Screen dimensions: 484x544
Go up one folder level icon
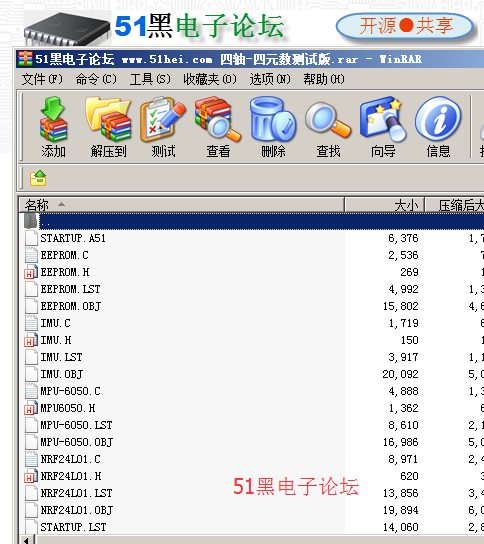click(x=38, y=178)
